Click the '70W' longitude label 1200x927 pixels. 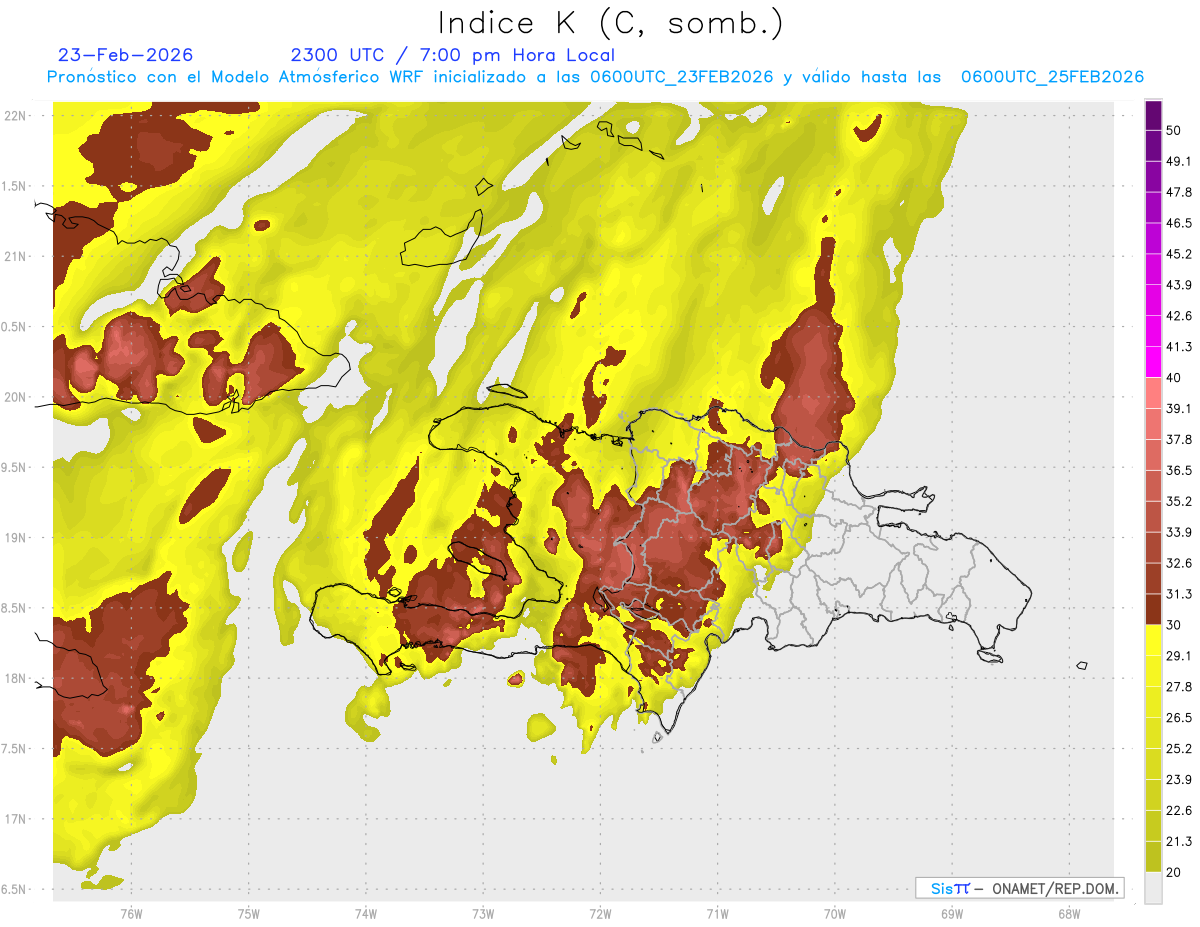click(835, 914)
